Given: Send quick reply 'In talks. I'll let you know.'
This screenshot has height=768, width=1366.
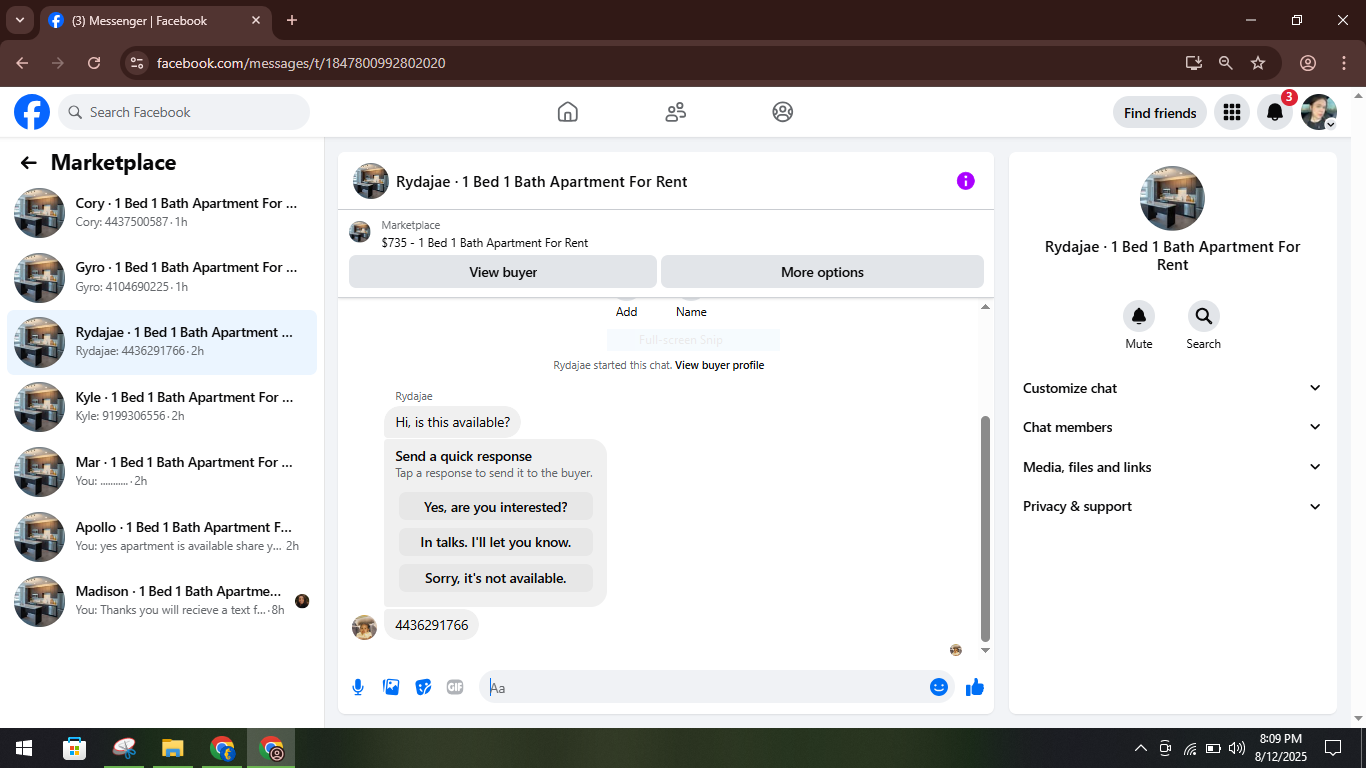Looking at the screenshot, I should coord(495,542).
